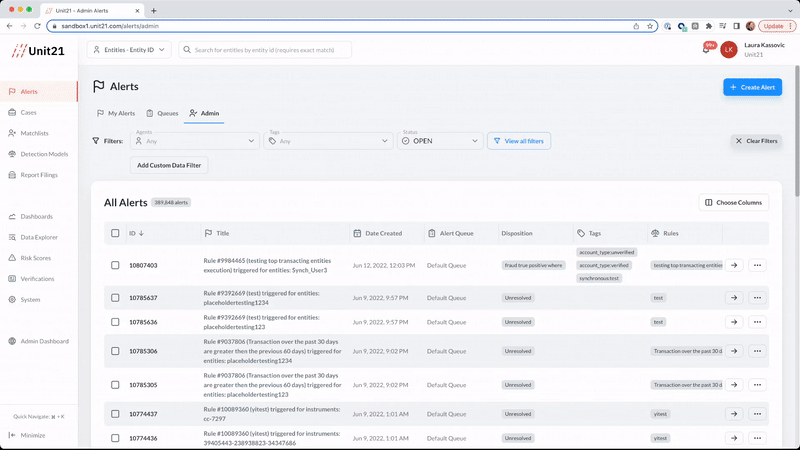Click the 'fraud true positive where' disposition tag
The width and height of the screenshot is (800, 450).
(x=533, y=265)
